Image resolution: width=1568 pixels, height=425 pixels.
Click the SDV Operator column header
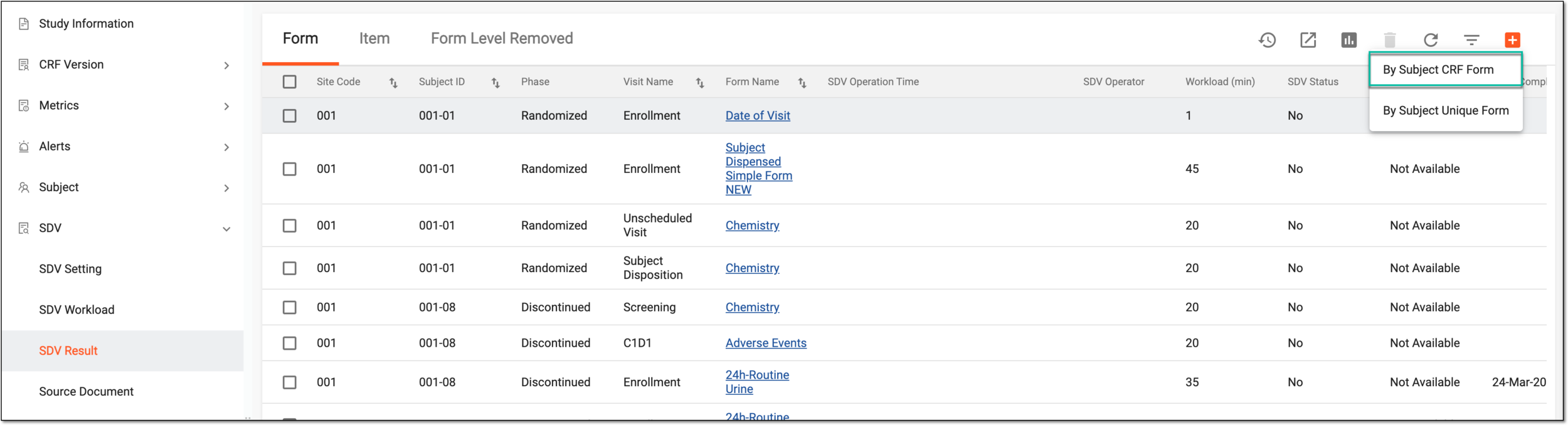coord(1113,82)
